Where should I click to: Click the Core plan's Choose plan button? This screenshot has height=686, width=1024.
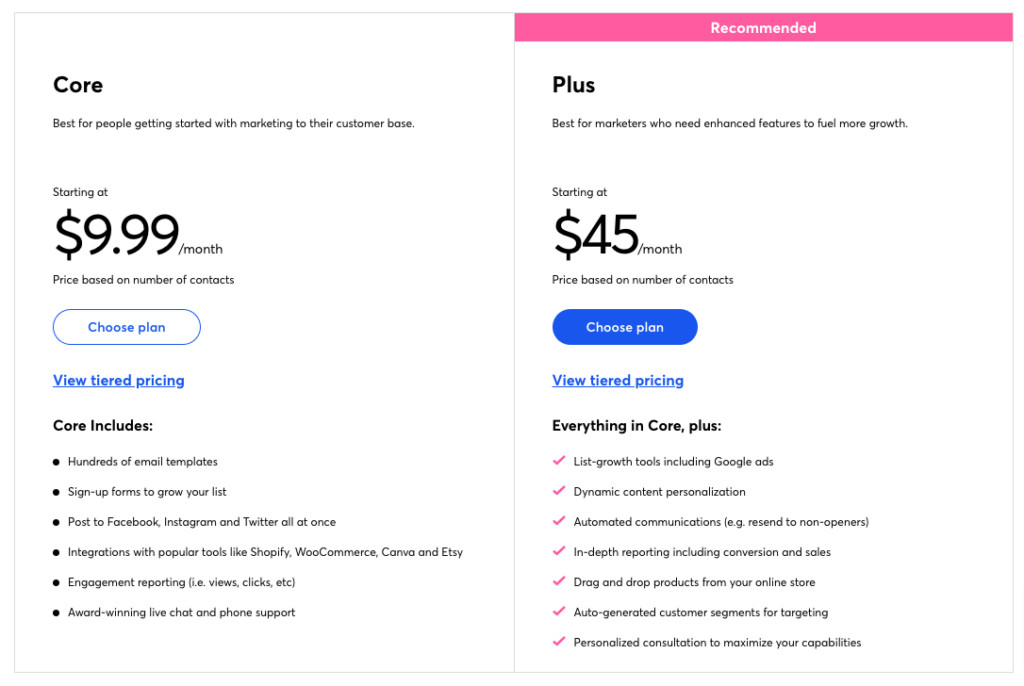click(x=127, y=327)
